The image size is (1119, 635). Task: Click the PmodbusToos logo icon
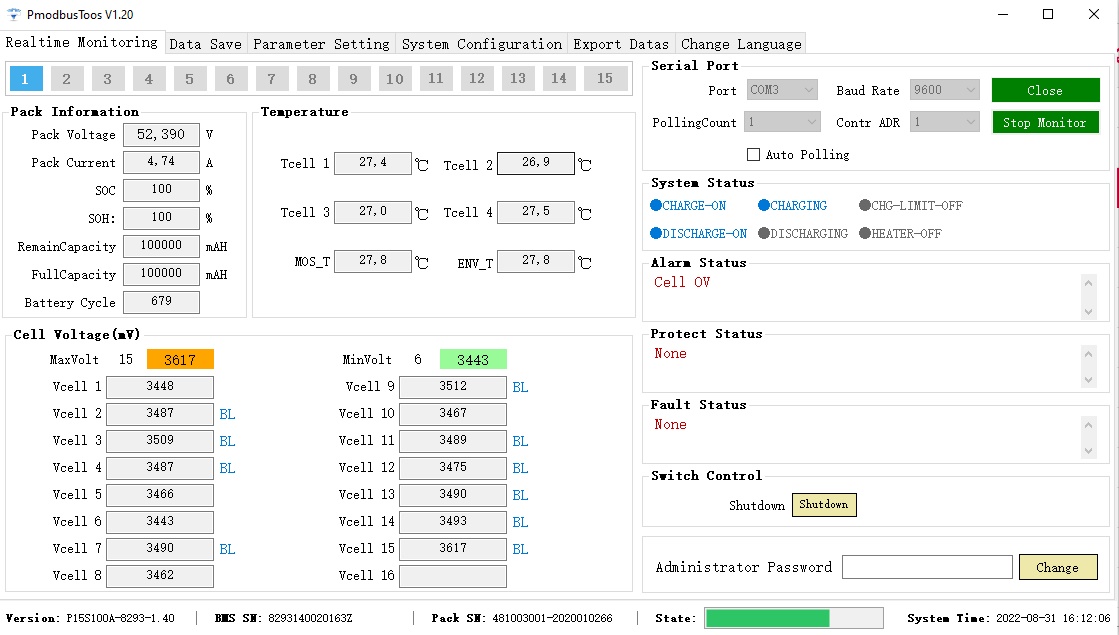pyautogui.click(x=15, y=15)
